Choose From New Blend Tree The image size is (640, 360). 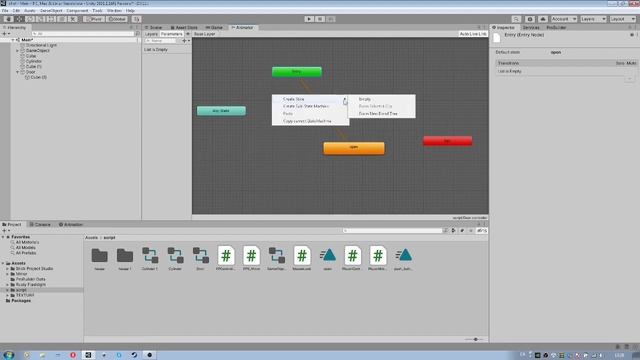pyautogui.click(x=382, y=114)
